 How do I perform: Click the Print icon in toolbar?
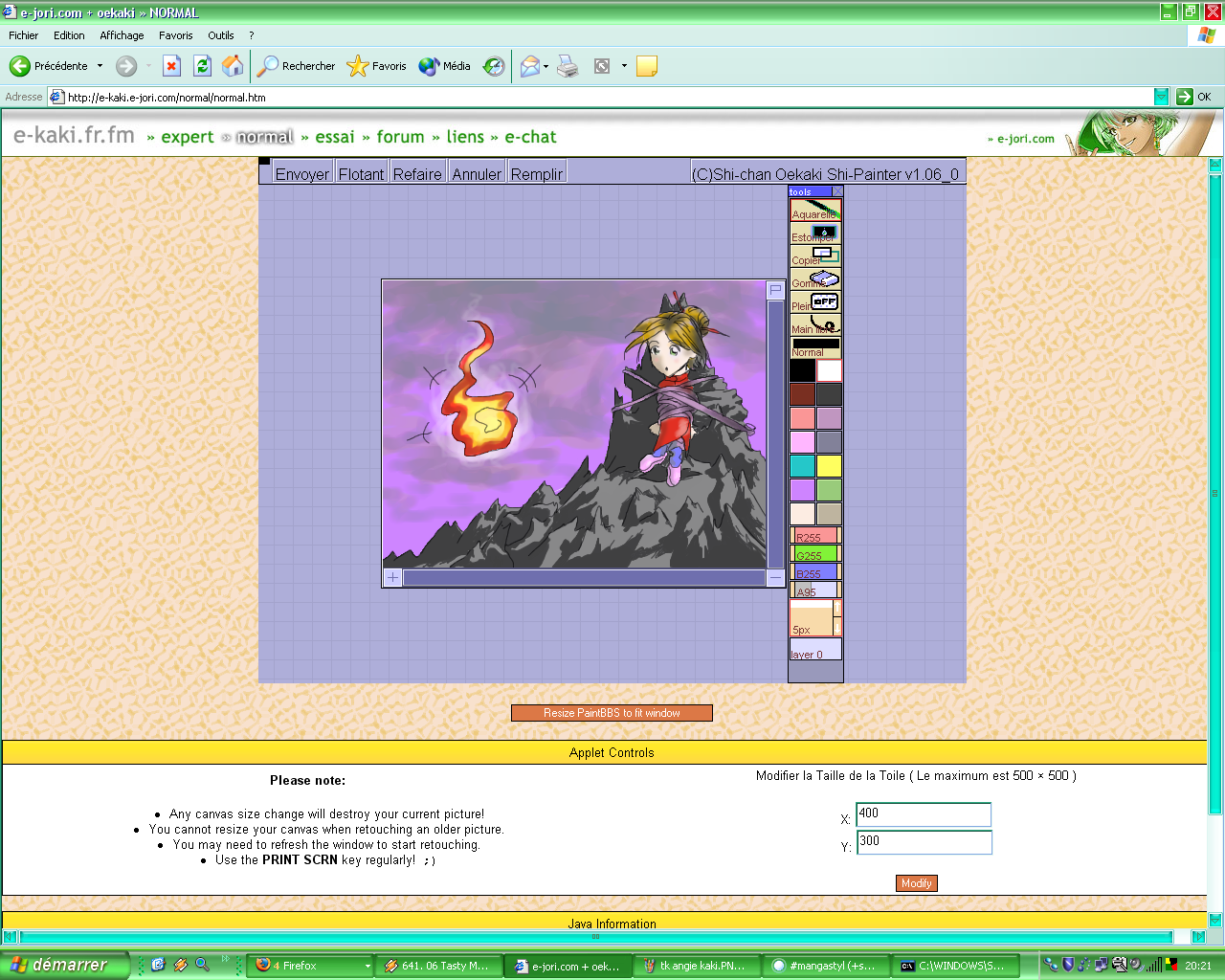pos(568,66)
